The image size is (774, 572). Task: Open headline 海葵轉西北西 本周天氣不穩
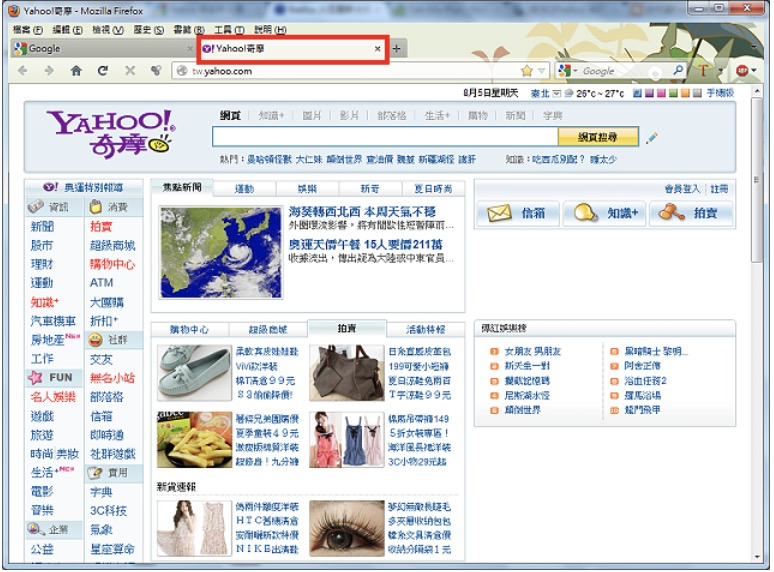click(x=362, y=212)
